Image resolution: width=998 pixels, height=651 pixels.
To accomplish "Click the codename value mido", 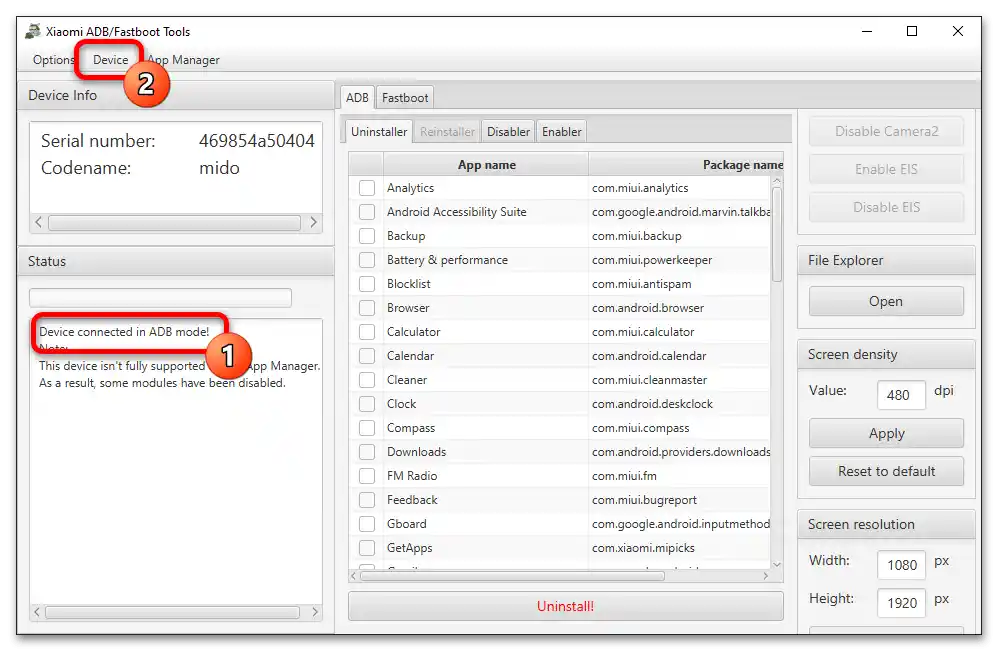I will click(x=219, y=168).
